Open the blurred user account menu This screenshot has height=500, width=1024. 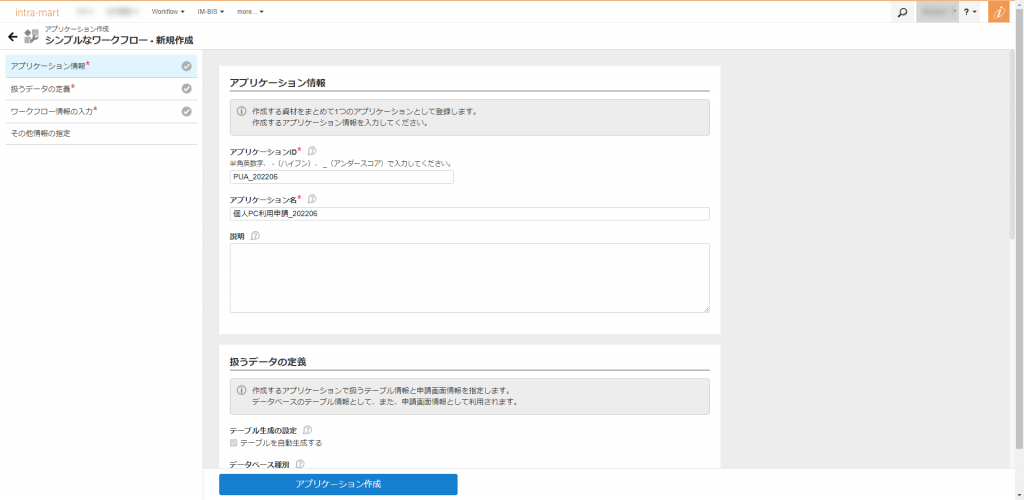(937, 12)
